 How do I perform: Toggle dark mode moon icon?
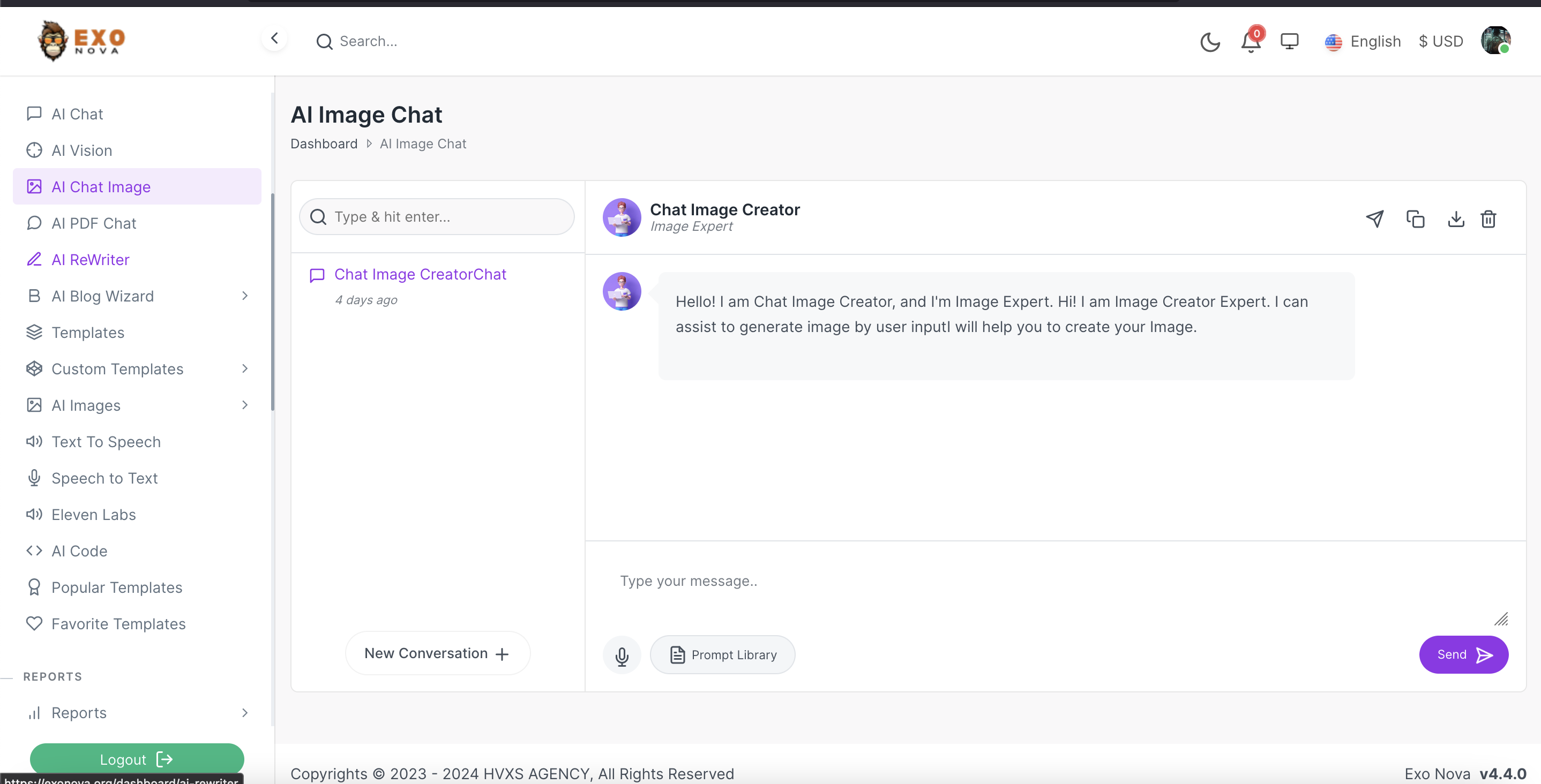pos(1209,42)
